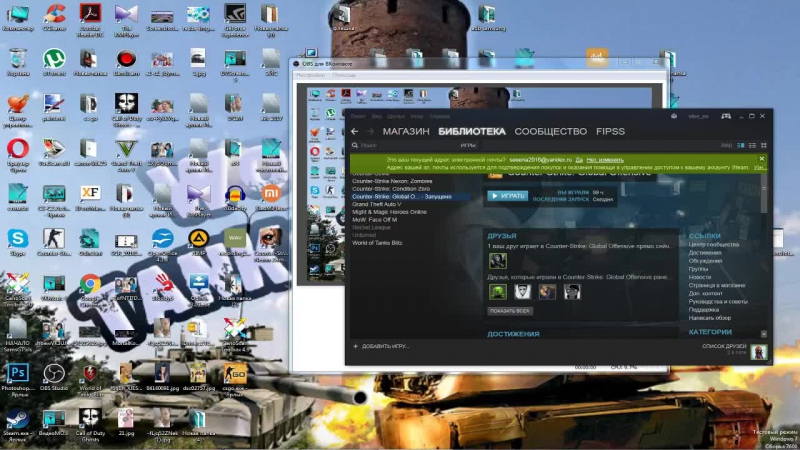The height and width of the screenshot is (450, 800).
Task: Open the Руководства и советы link
Action: coord(718,302)
